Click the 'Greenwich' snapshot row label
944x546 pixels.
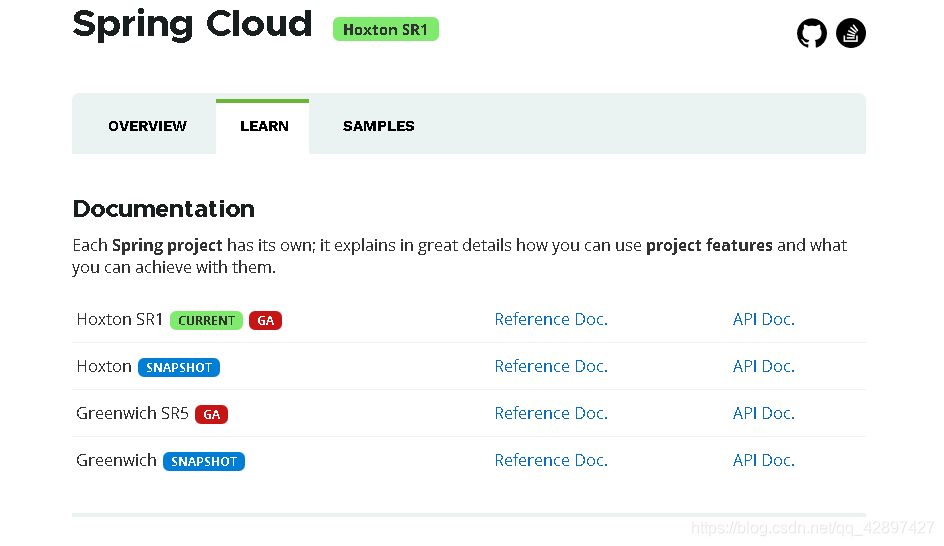116,460
